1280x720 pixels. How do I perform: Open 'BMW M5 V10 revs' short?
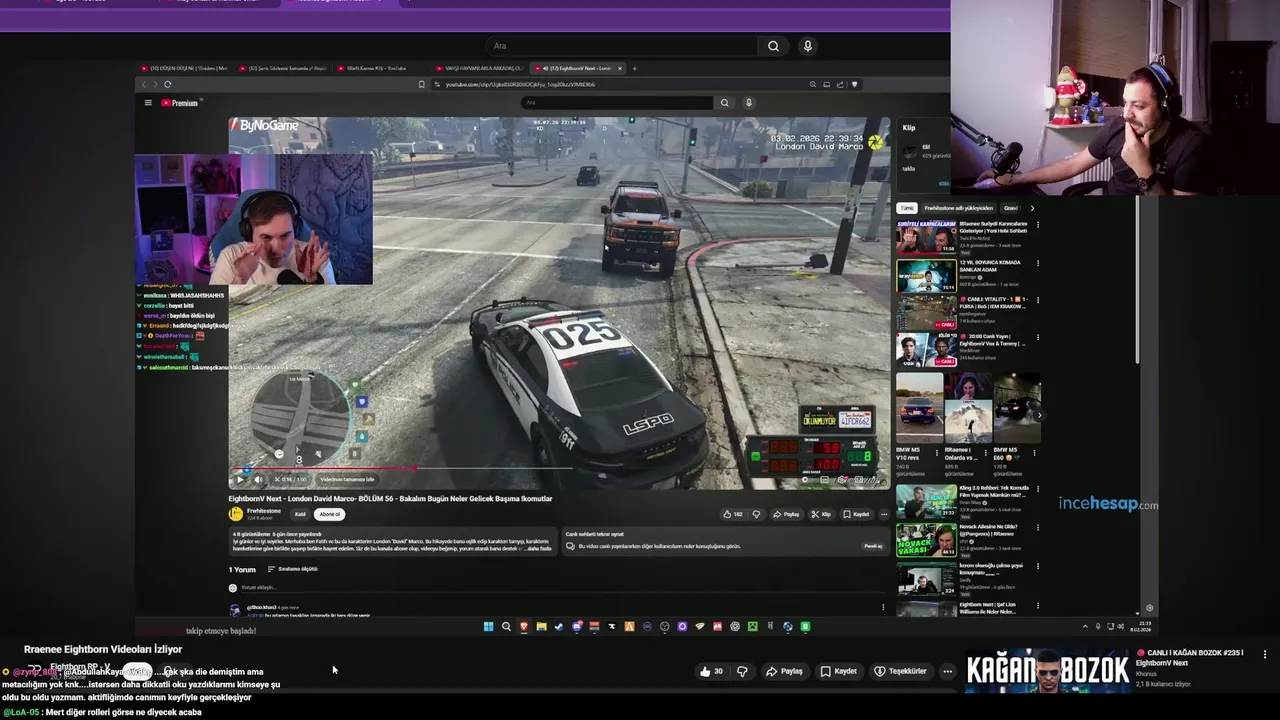pyautogui.click(x=919, y=408)
